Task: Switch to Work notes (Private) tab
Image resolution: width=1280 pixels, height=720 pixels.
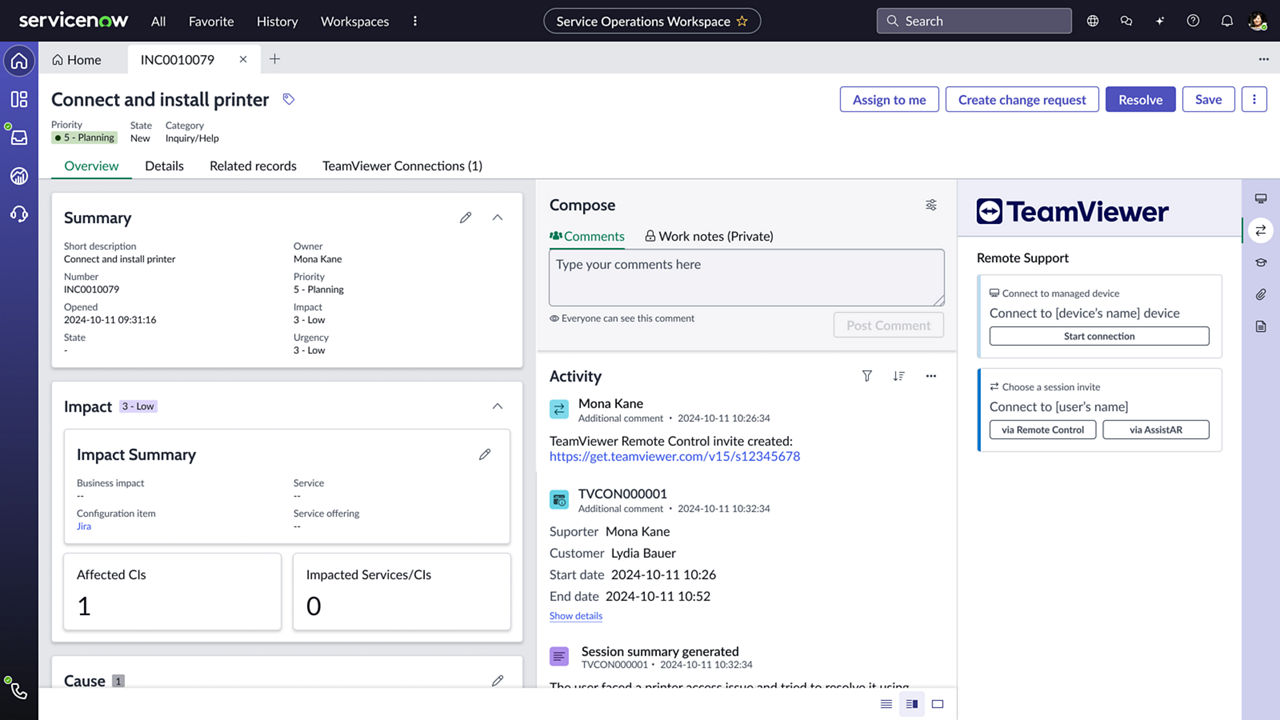Action: pyautogui.click(x=709, y=236)
